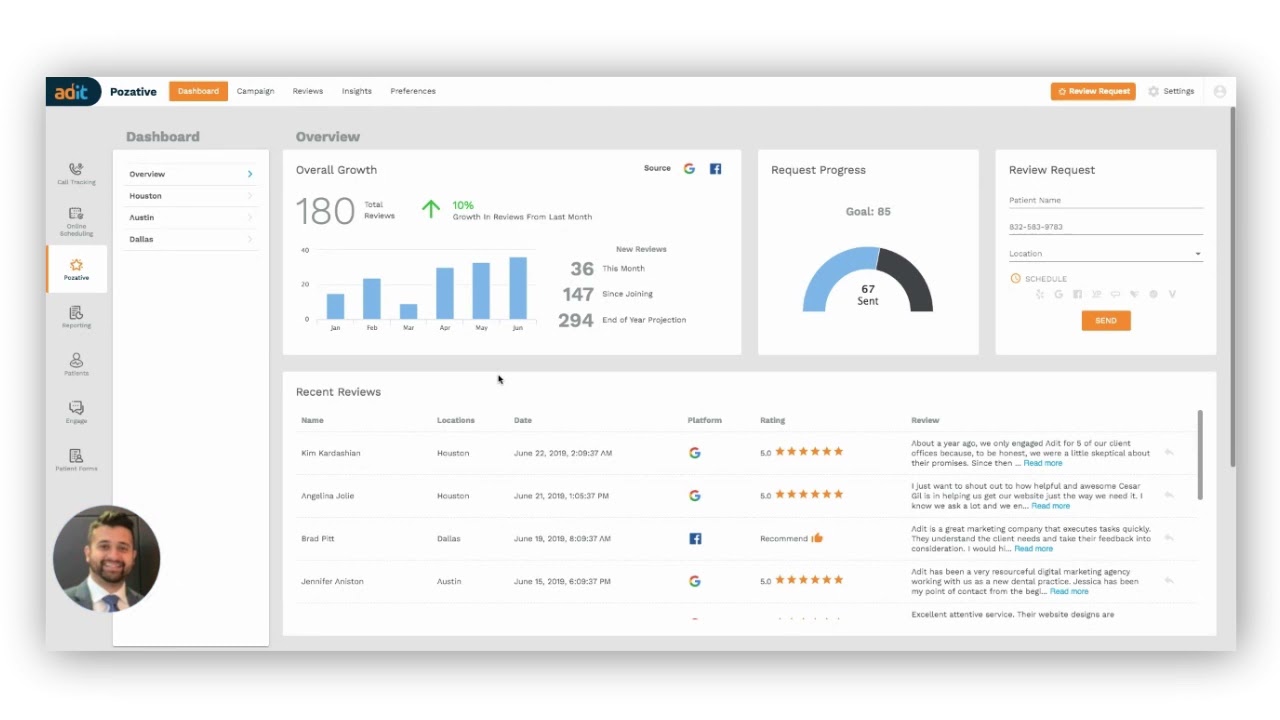Open the Preferences tab
The image size is (1280, 720).
click(x=413, y=91)
